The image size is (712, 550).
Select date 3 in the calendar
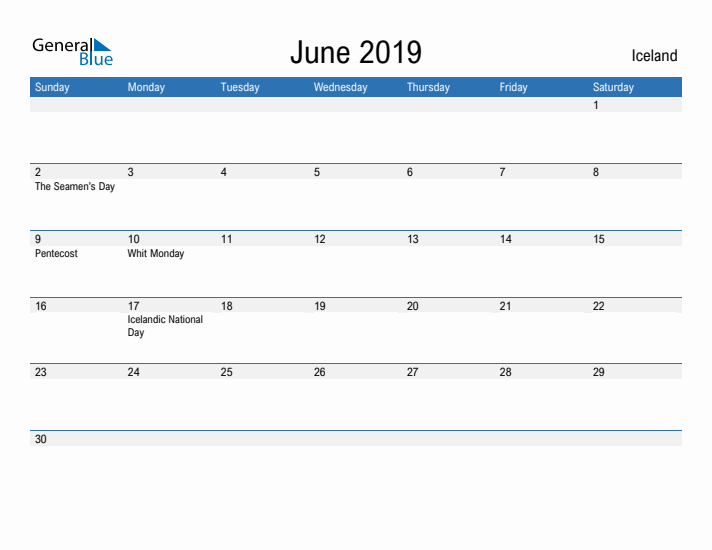(130, 172)
